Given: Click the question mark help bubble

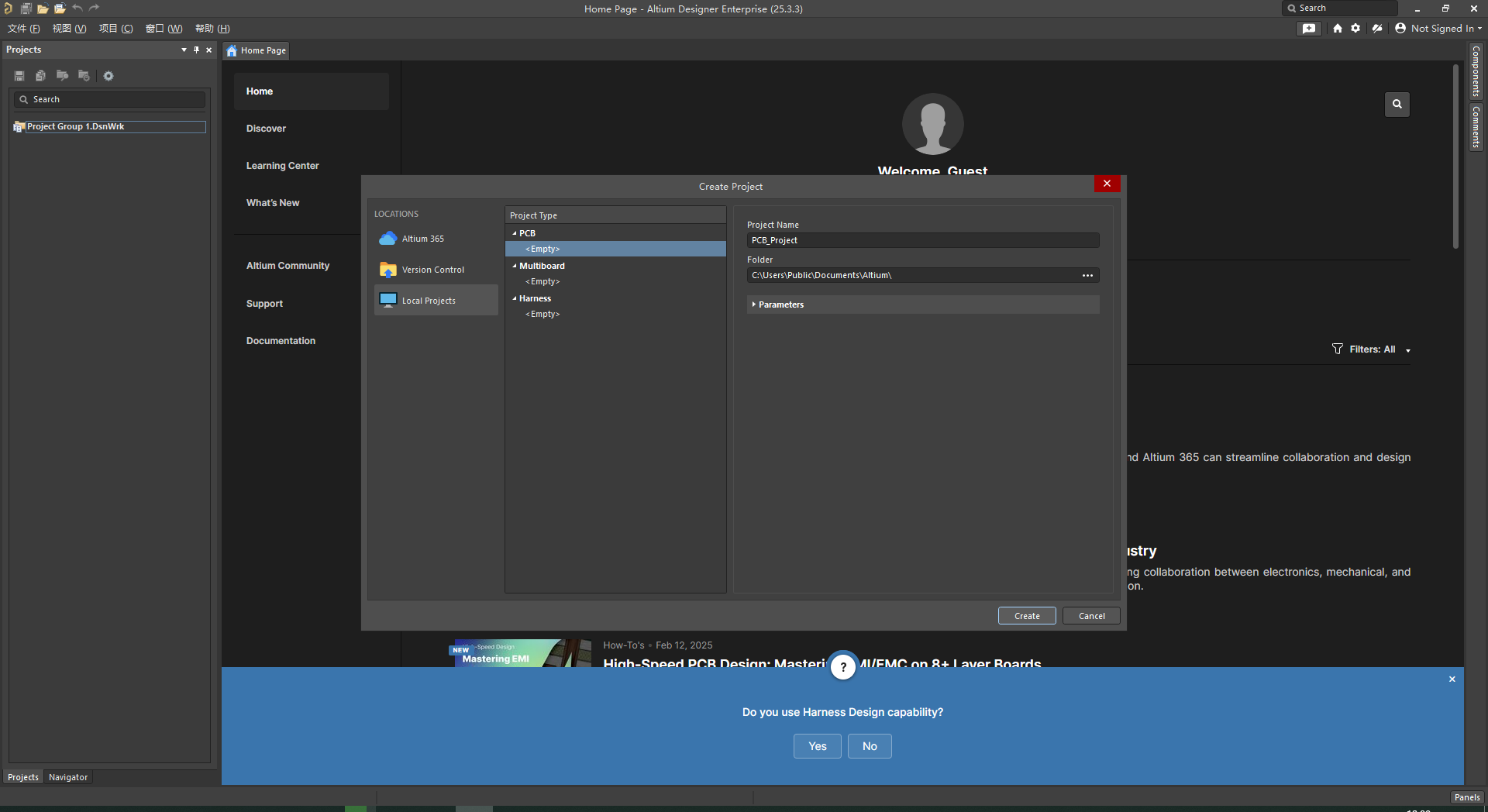Looking at the screenshot, I should [843, 667].
